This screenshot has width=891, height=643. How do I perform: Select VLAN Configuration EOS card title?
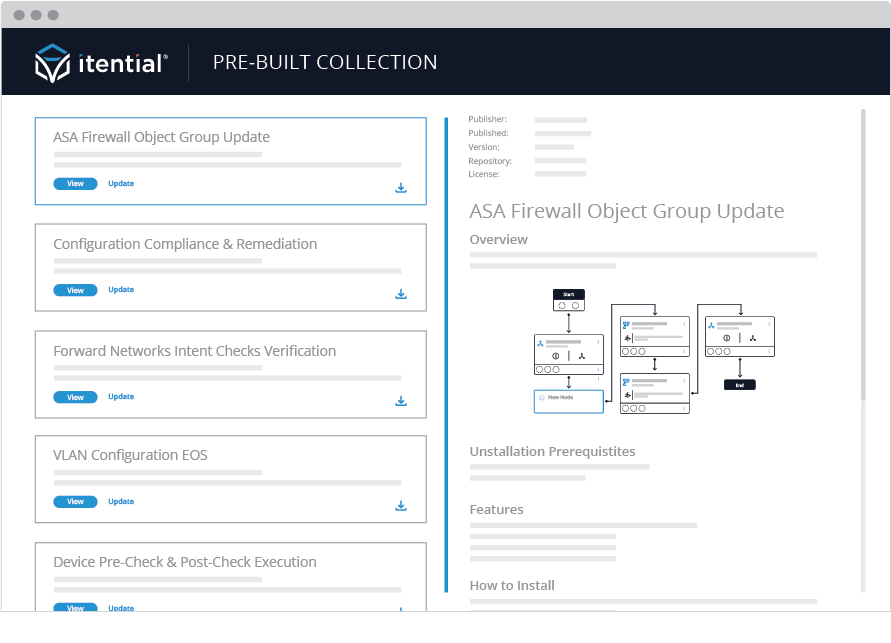coord(130,456)
